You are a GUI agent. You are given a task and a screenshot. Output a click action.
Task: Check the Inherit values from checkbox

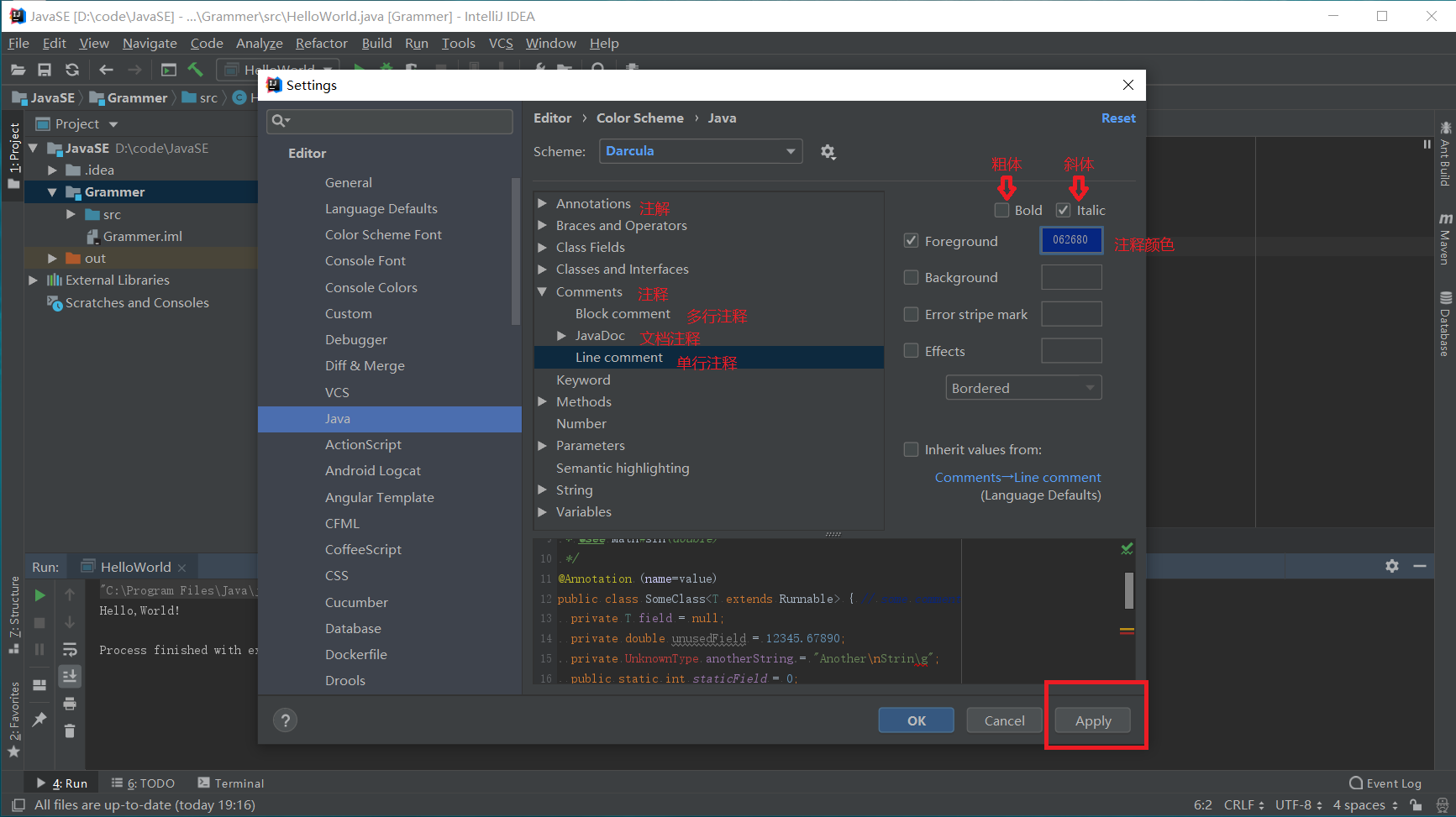click(x=911, y=449)
